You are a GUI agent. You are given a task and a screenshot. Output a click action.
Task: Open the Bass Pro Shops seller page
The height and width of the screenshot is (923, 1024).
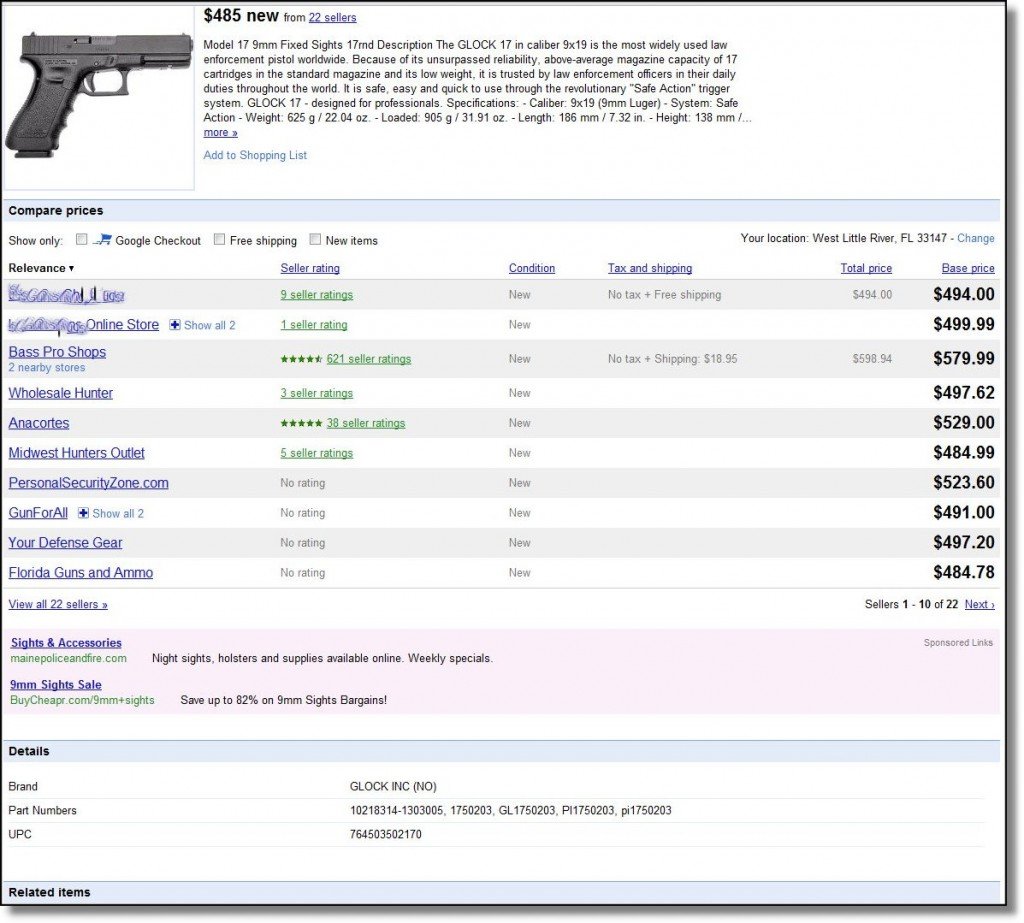point(56,352)
